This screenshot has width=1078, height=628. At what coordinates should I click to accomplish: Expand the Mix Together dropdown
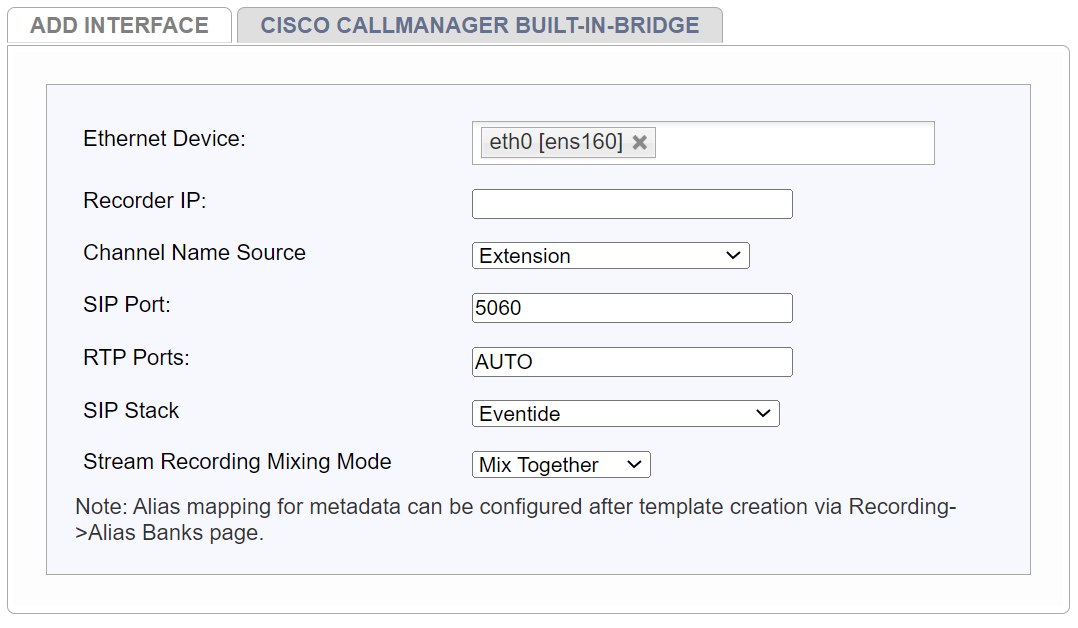click(x=560, y=464)
